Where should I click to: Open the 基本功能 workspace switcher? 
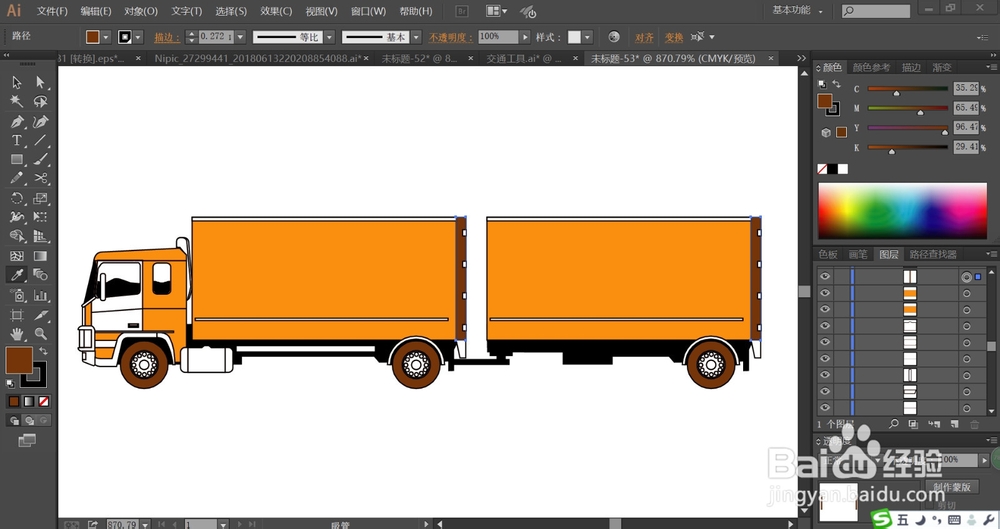click(797, 10)
